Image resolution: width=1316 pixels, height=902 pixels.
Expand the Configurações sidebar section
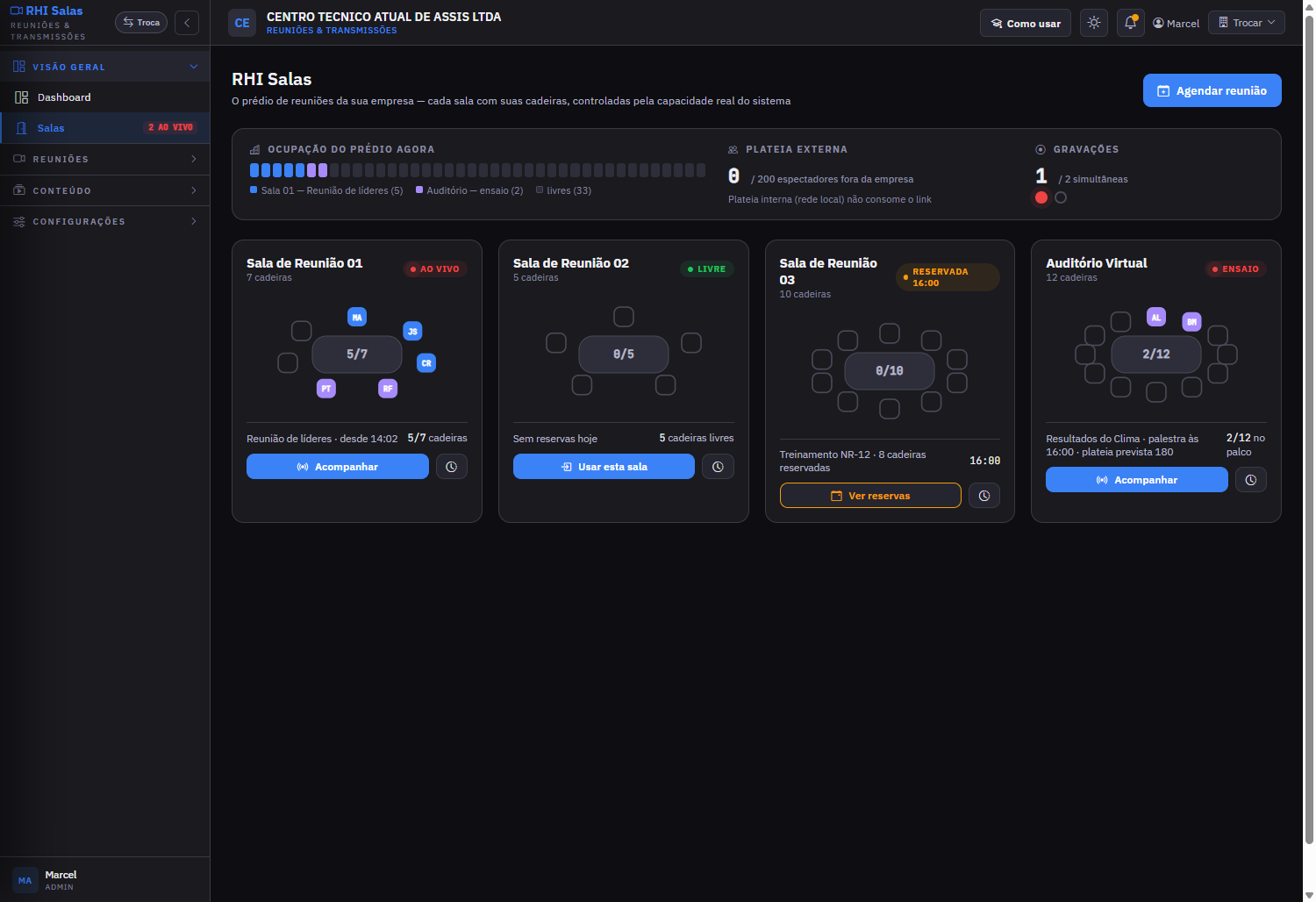click(105, 221)
